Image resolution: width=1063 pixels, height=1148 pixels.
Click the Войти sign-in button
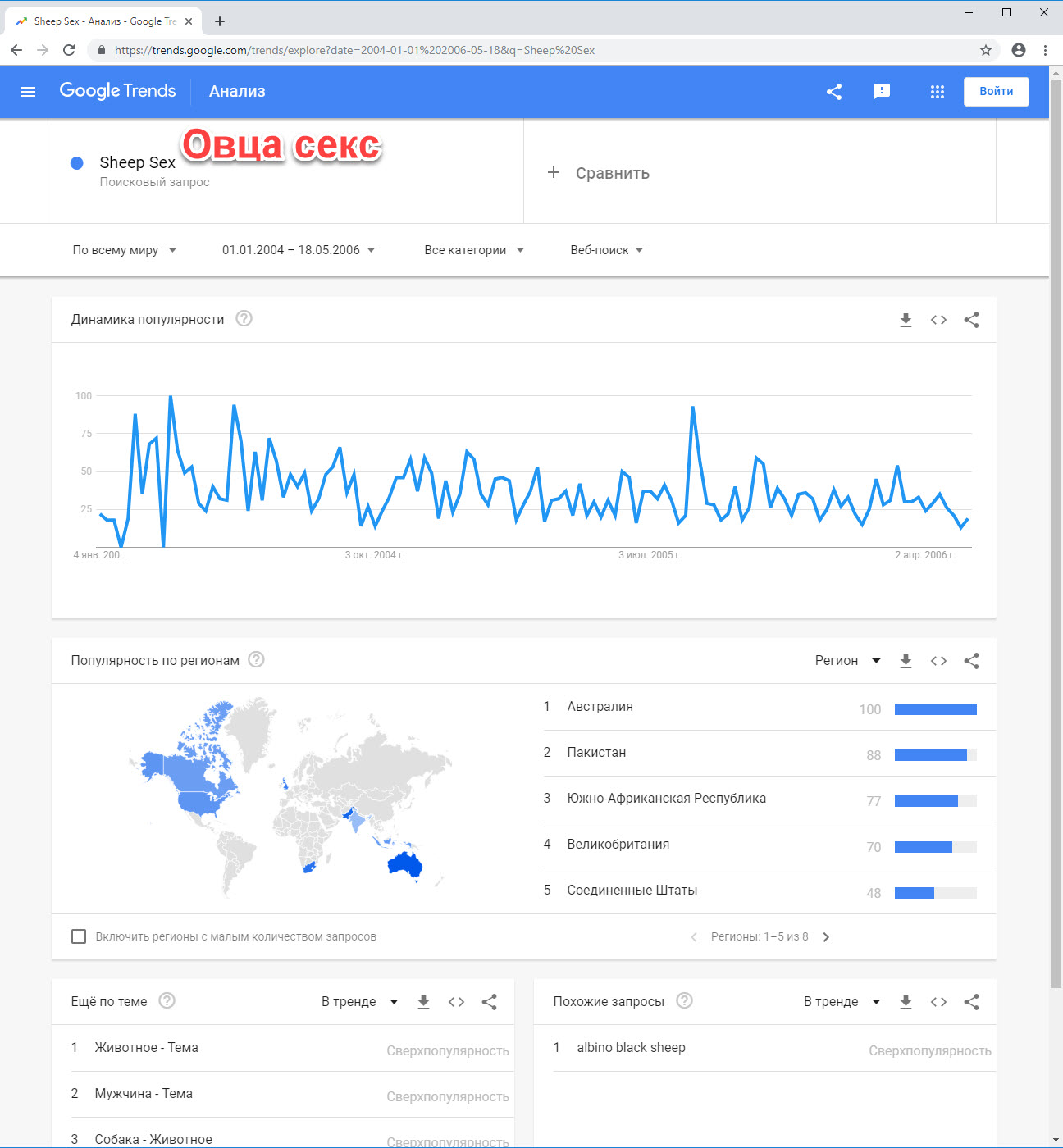pos(996,91)
